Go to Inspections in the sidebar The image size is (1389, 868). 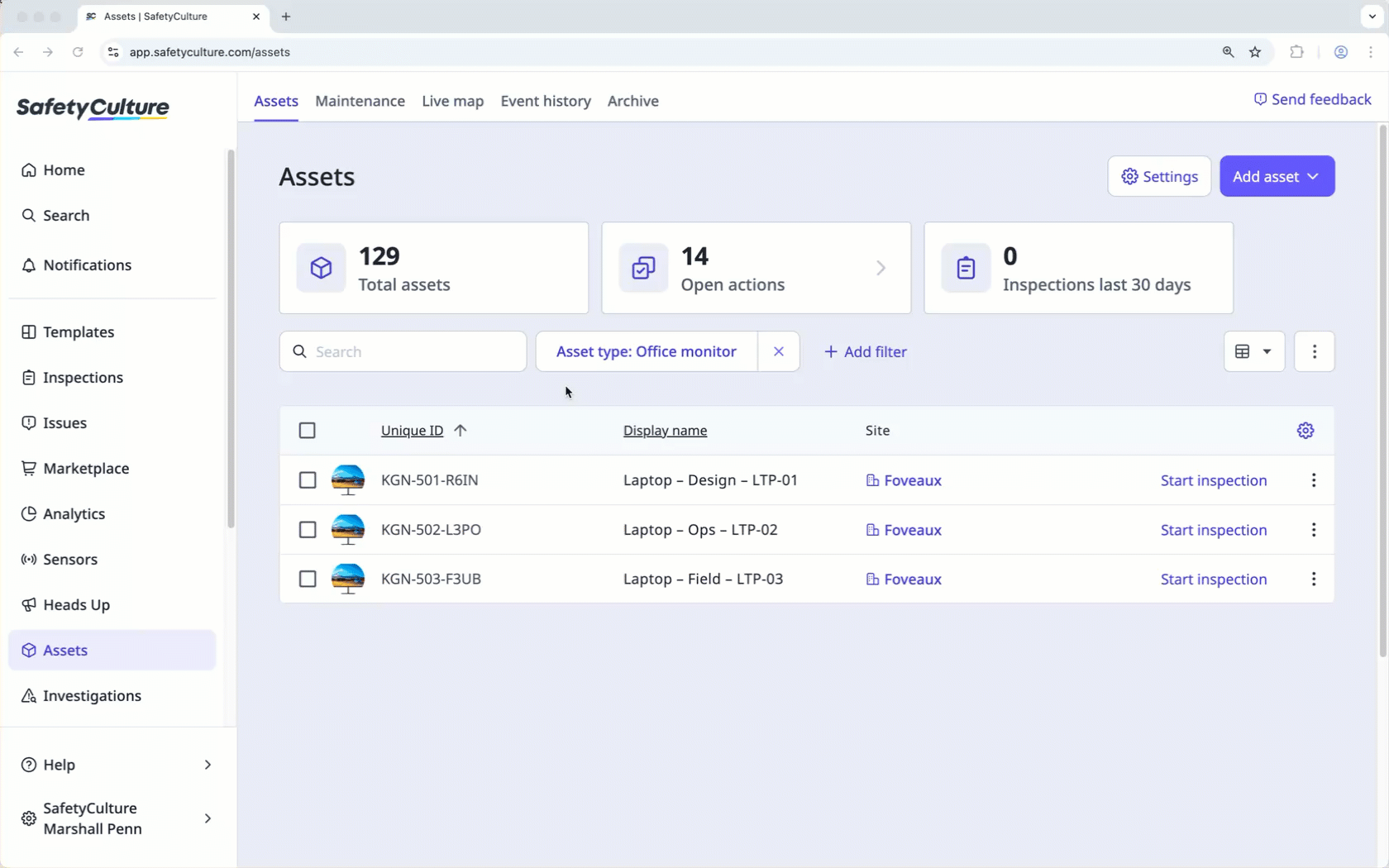[72, 377]
